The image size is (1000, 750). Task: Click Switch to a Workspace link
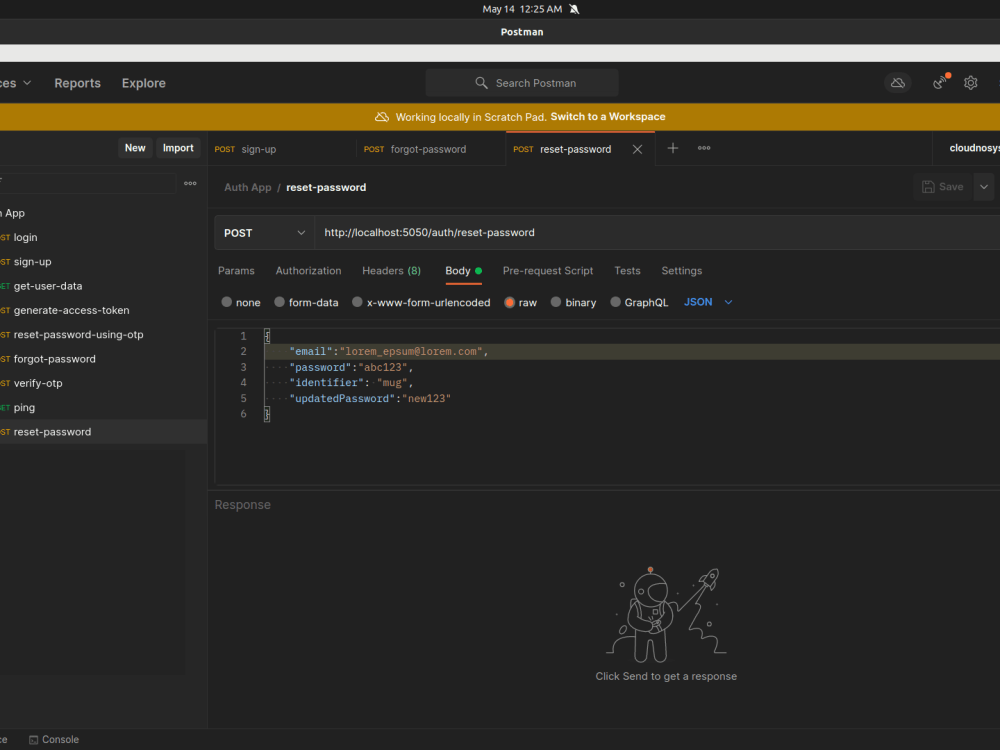(608, 117)
